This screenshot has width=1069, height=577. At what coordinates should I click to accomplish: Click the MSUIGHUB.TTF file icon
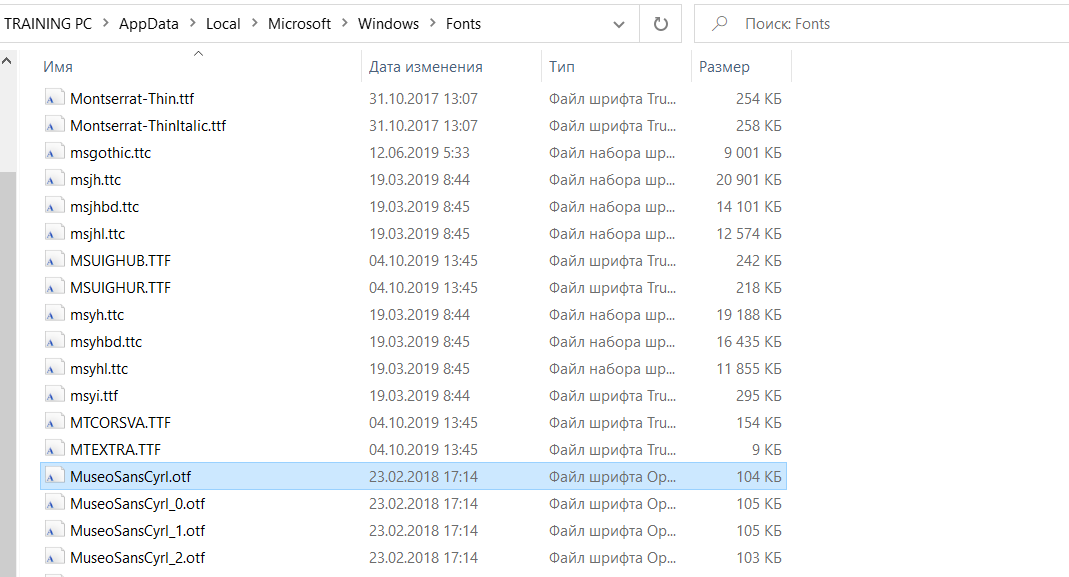click(55, 261)
